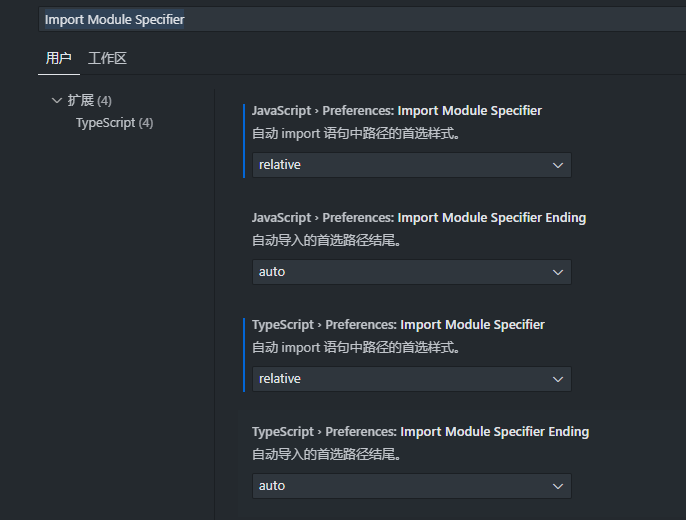Collapse the 扩展 tree chevron
This screenshot has width=686, height=520.
tap(56, 100)
